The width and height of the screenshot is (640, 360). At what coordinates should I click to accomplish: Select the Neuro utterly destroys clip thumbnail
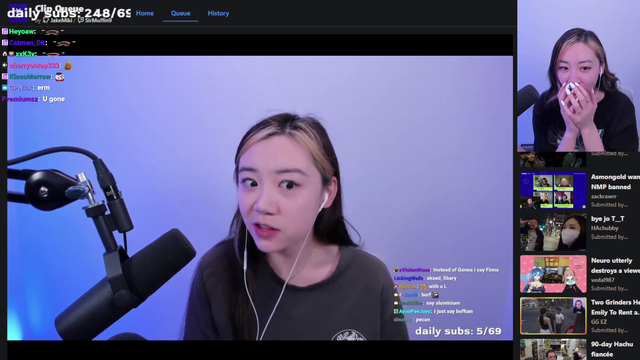[553, 274]
